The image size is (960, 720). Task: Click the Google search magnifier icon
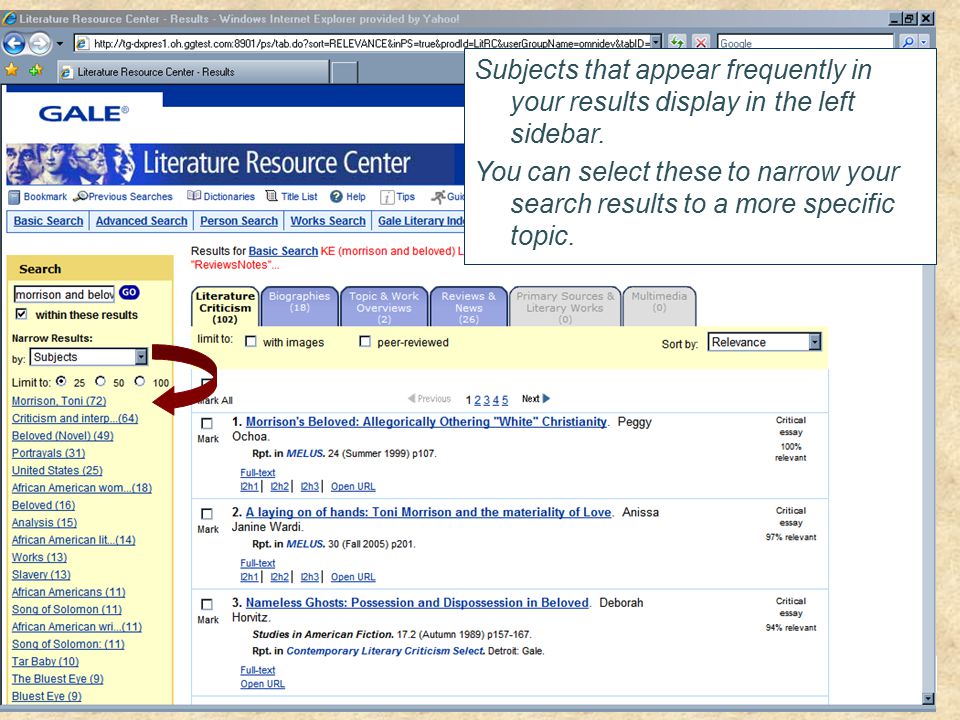[x=908, y=42]
